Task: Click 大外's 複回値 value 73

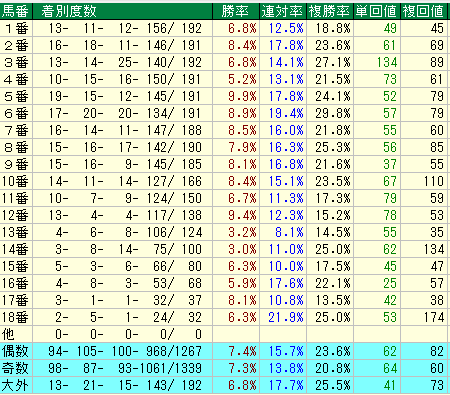Action: [437, 386]
